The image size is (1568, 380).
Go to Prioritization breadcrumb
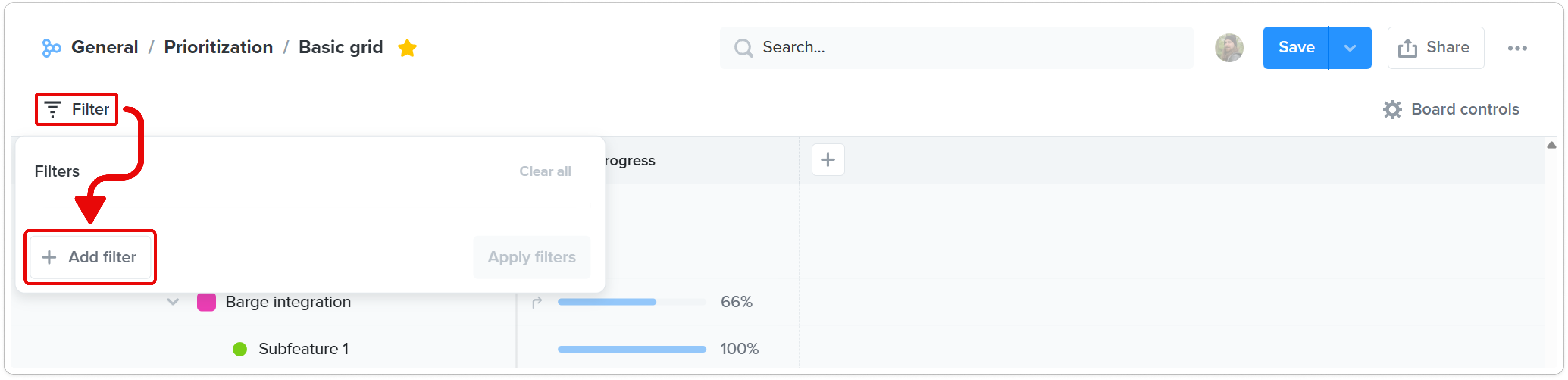point(218,47)
